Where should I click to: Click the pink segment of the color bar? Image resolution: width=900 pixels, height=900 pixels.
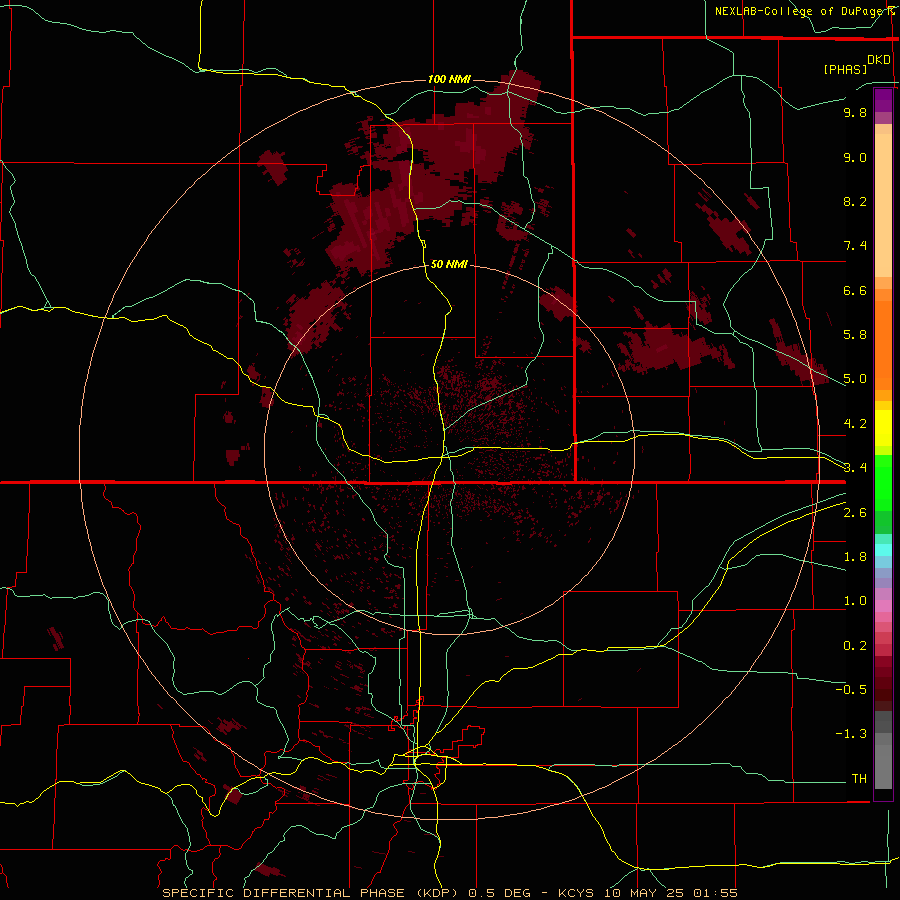coord(883,606)
